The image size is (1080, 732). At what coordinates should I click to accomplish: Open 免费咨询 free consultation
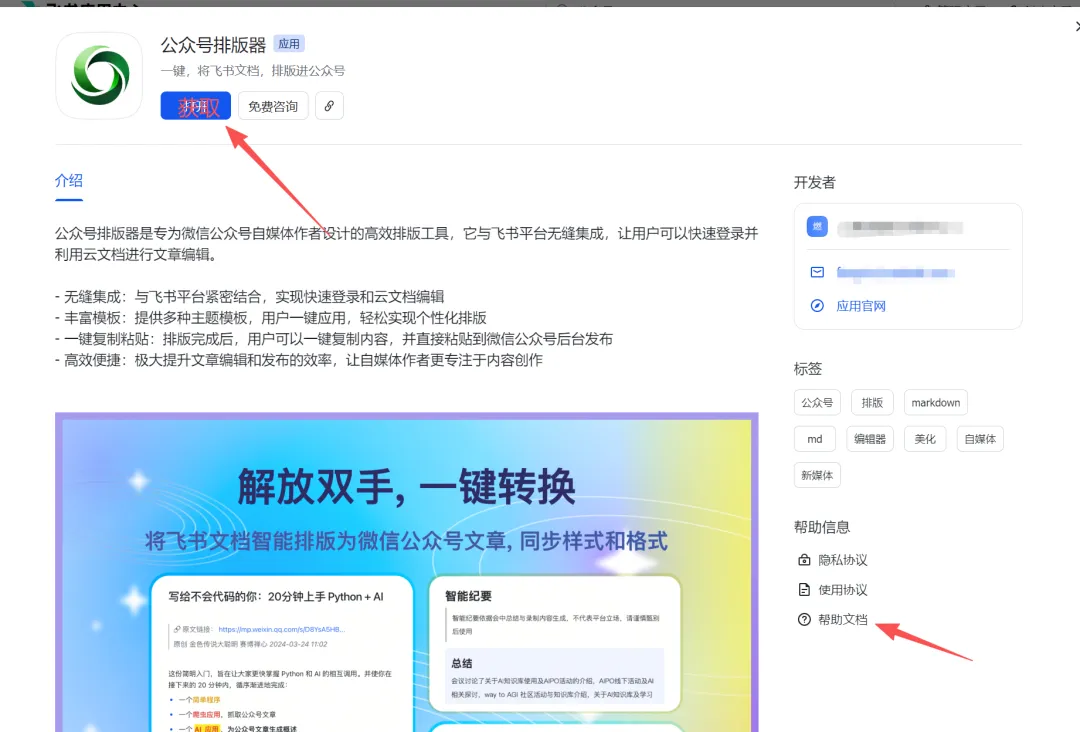click(273, 106)
